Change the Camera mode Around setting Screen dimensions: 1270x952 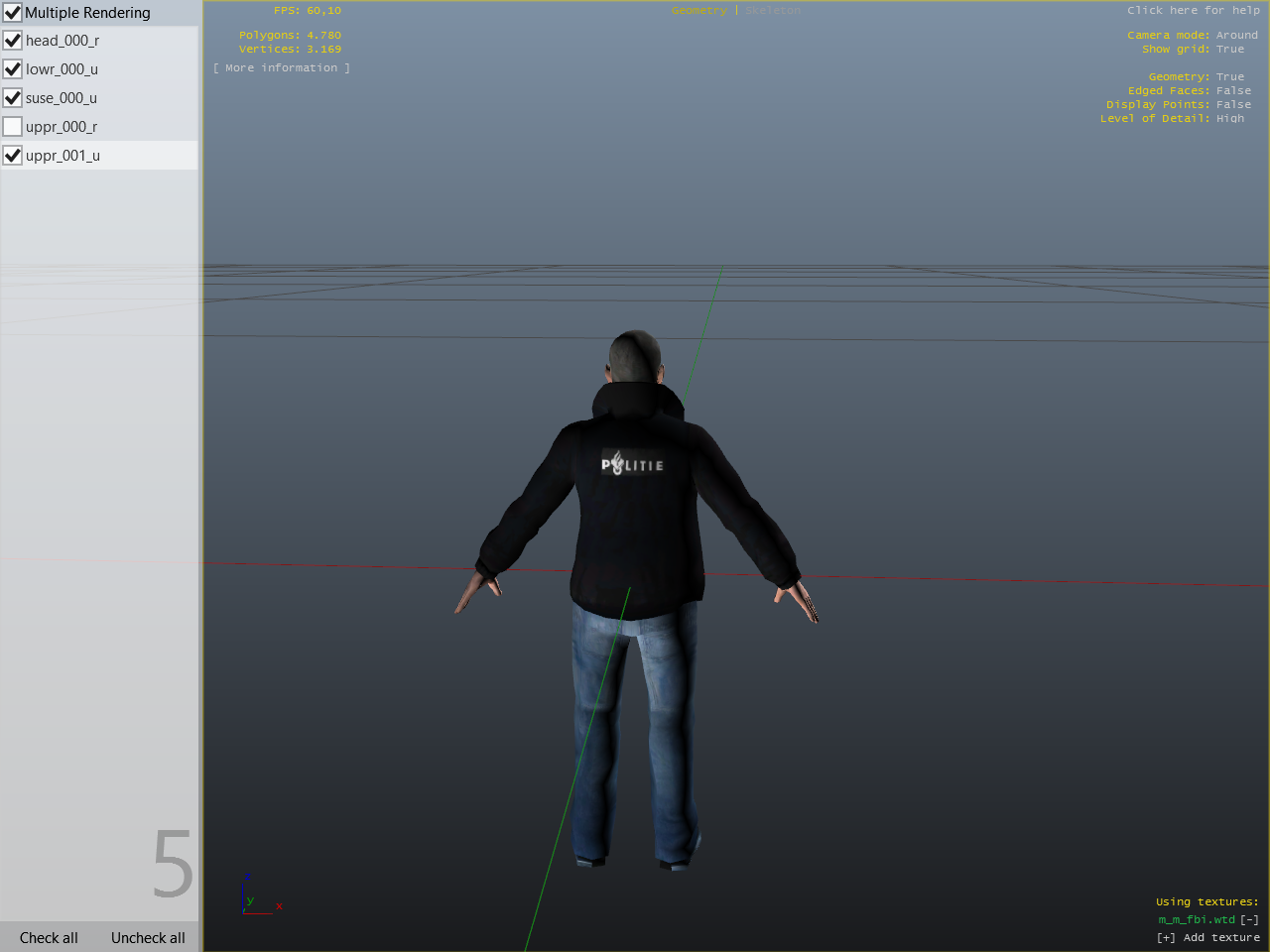[1236, 36]
